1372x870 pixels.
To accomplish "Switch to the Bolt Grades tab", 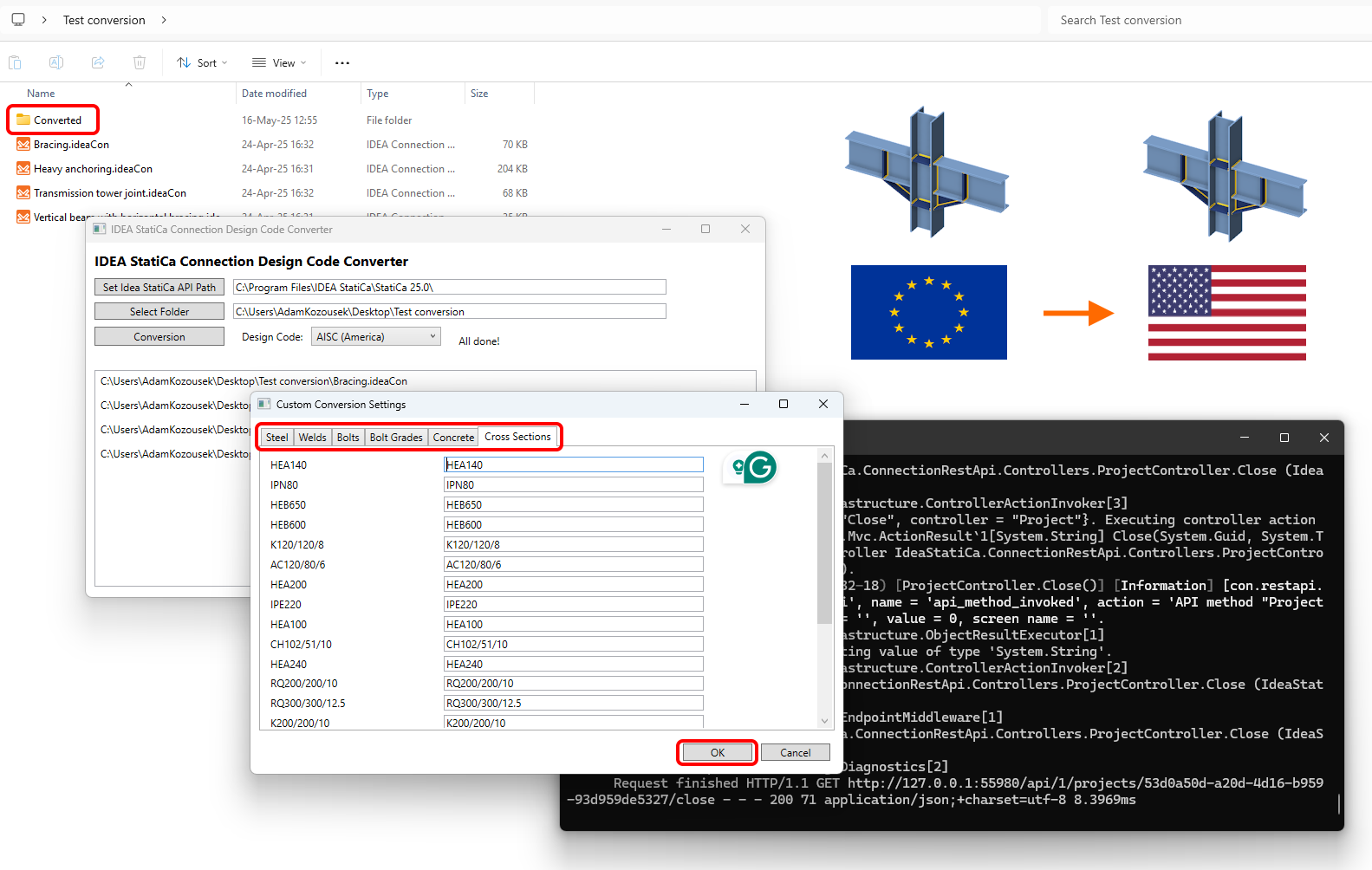I will click(396, 438).
